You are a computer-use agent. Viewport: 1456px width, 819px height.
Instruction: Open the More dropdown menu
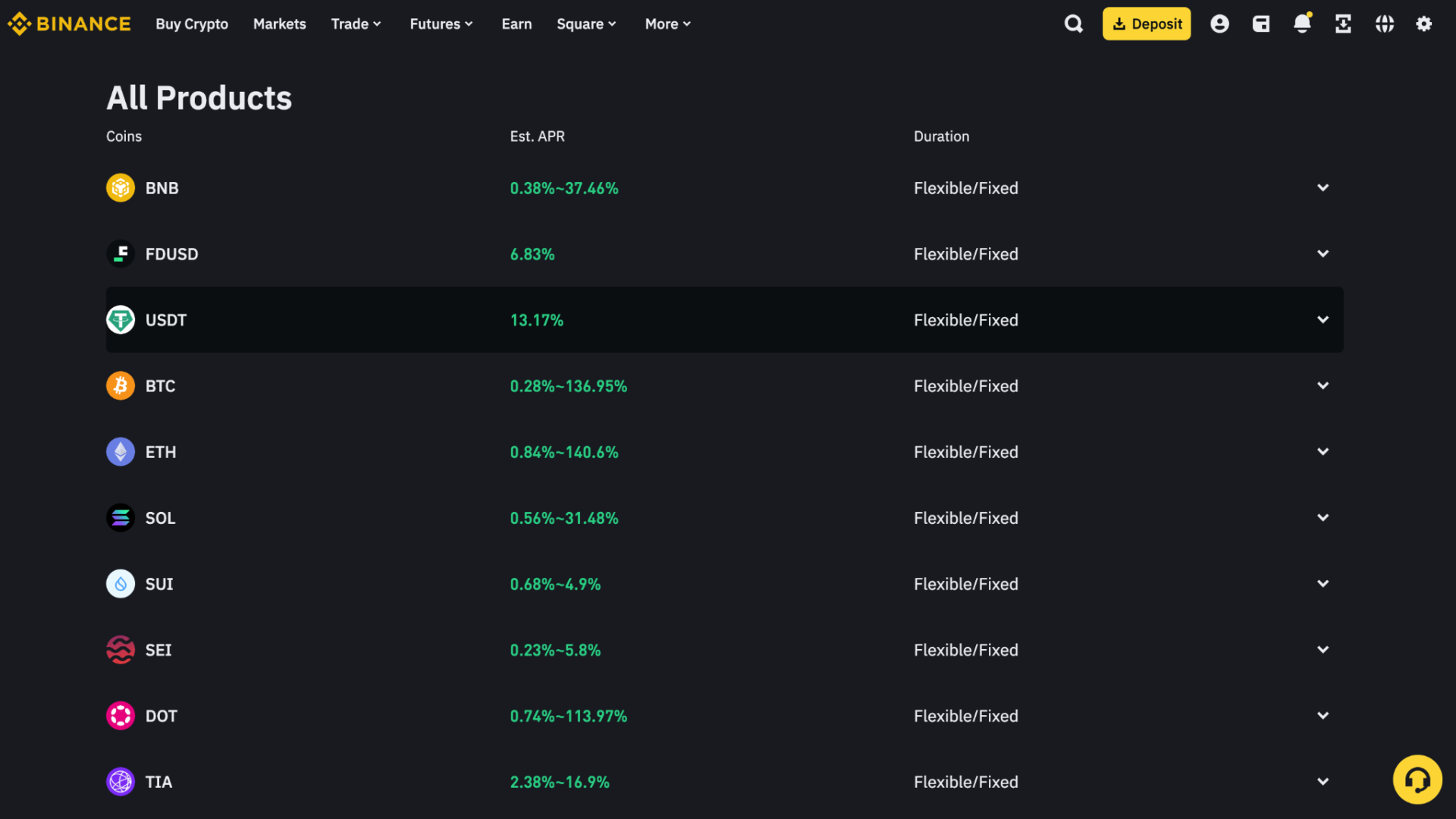click(x=667, y=24)
